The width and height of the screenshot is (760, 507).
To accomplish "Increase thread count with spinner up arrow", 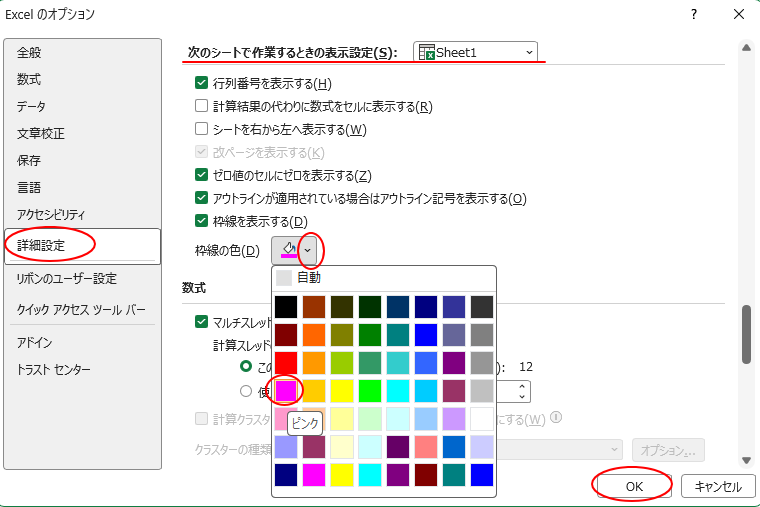I will pyautogui.click(x=522, y=387).
